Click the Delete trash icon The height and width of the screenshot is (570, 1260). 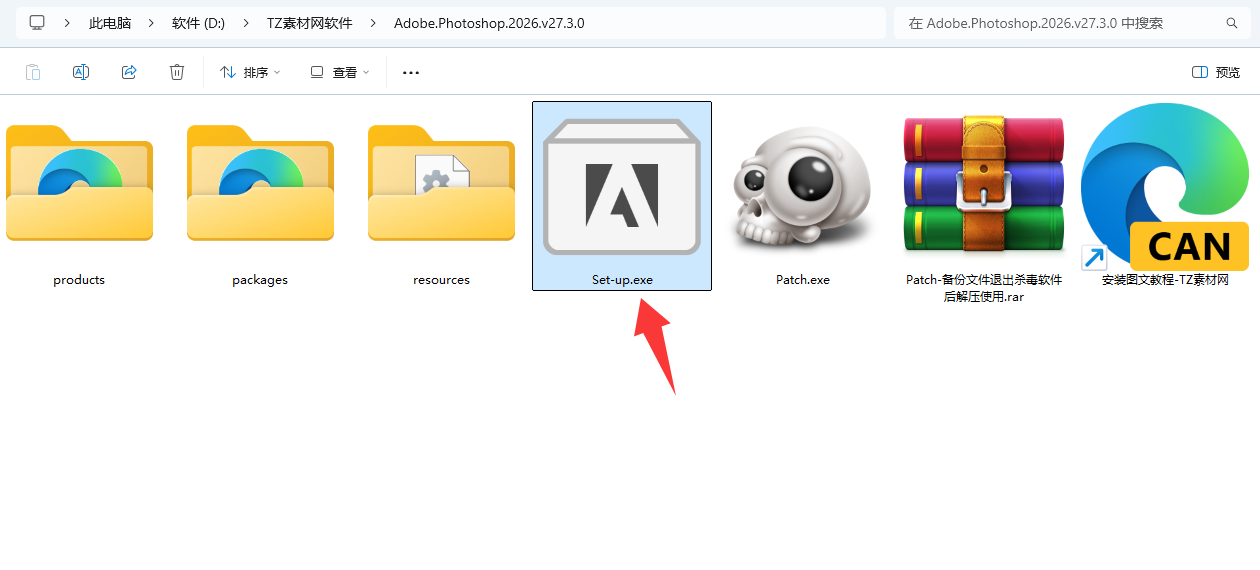pos(177,72)
